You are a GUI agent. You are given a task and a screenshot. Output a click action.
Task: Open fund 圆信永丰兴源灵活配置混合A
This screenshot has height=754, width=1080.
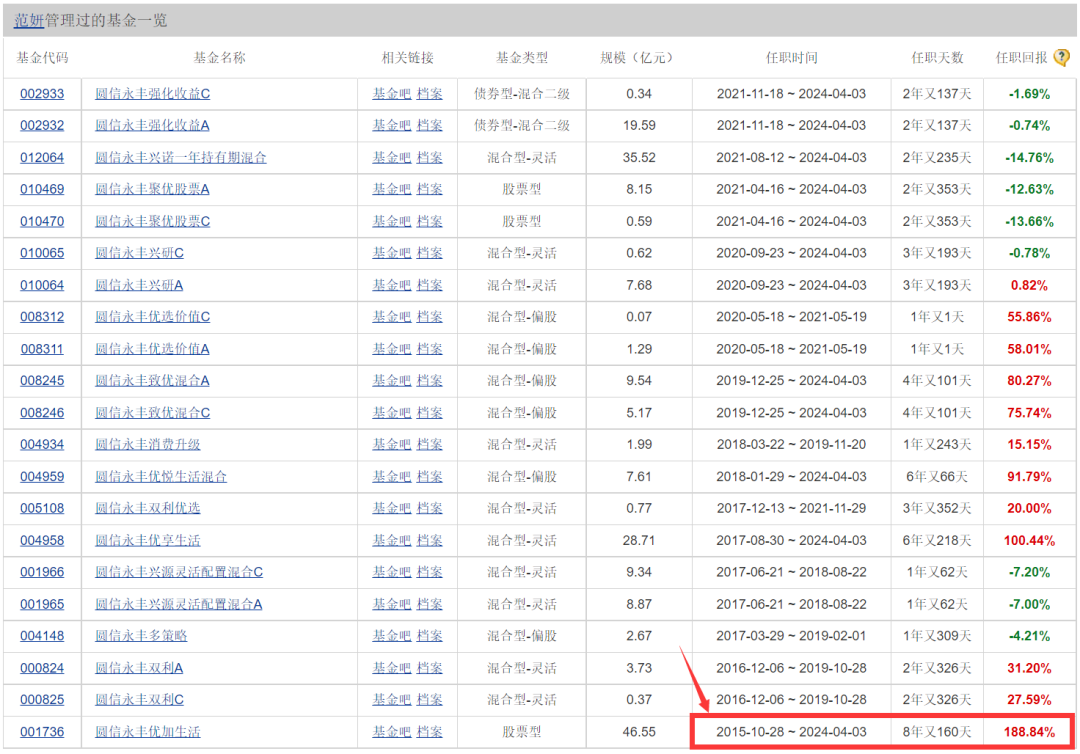click(x=178, y=605)
